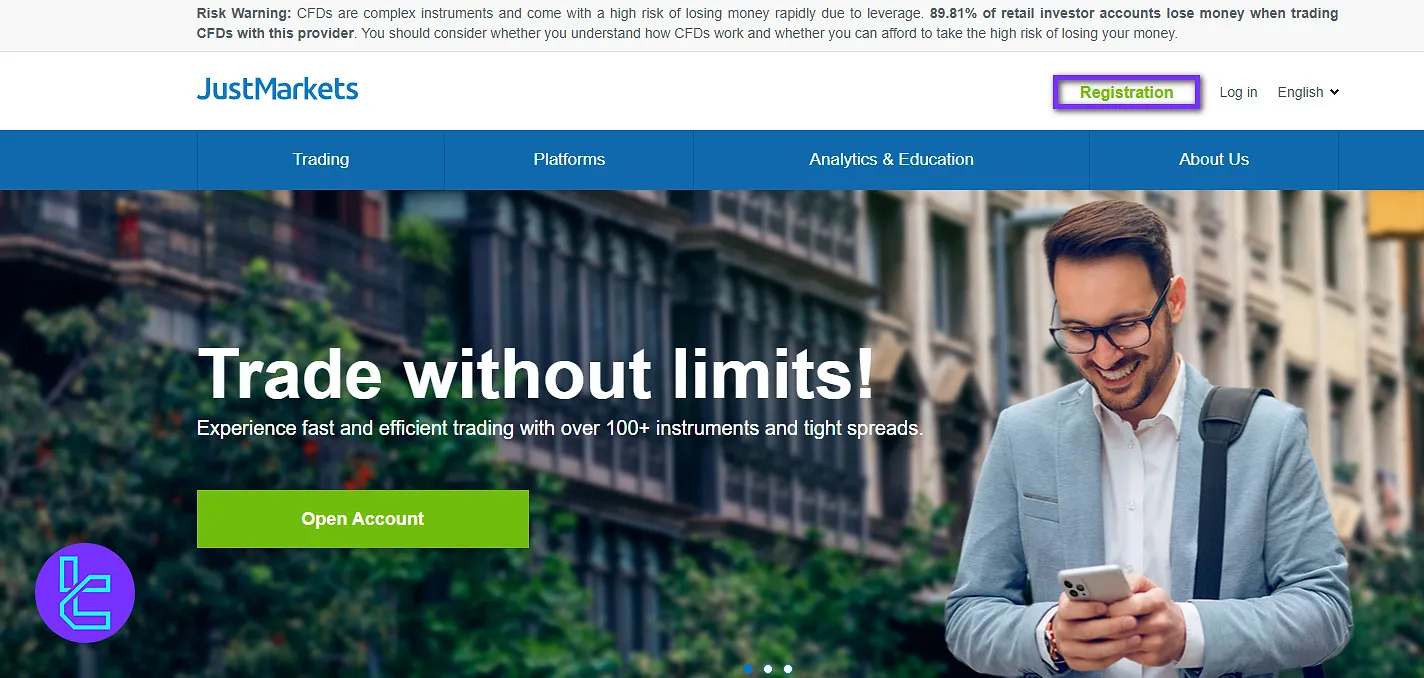This screenshot has height=678, width=1424.
Task: Click the JustMarkets logo in the header
Action: (x=277, y=90)
